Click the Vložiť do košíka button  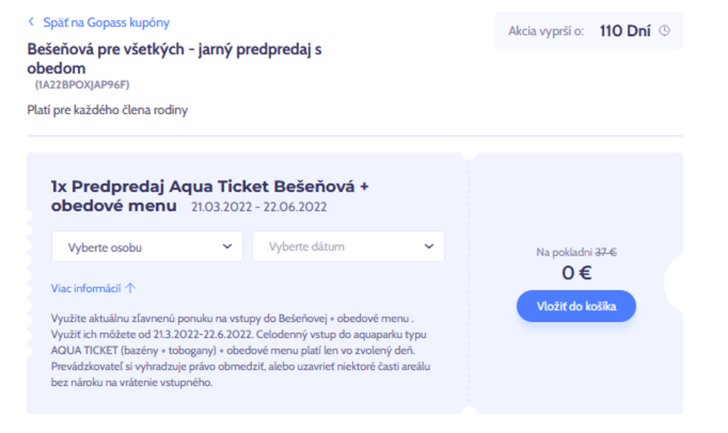point(576,306)
